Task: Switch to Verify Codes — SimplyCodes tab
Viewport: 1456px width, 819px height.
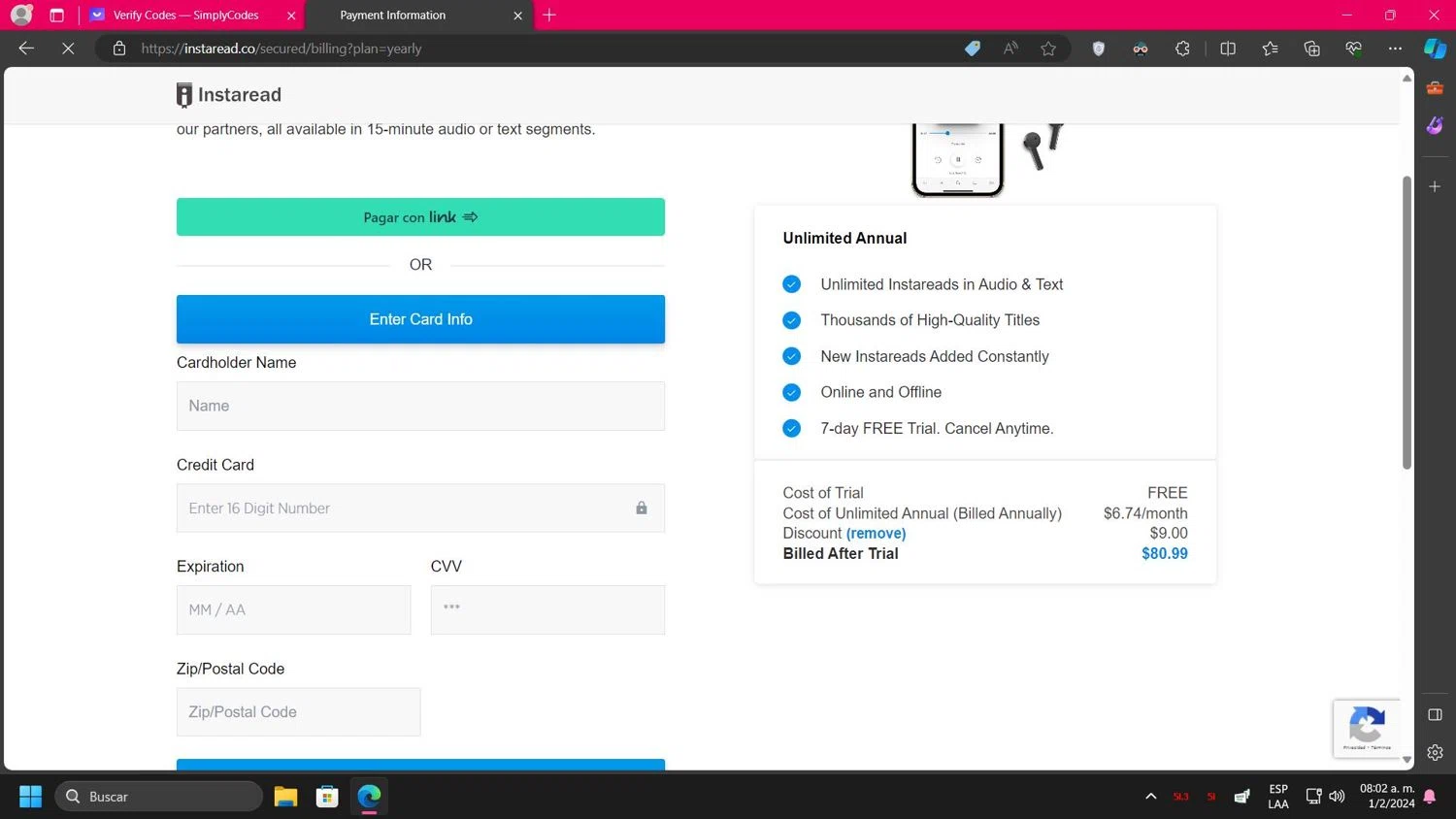Action: [x=185, y=16]
